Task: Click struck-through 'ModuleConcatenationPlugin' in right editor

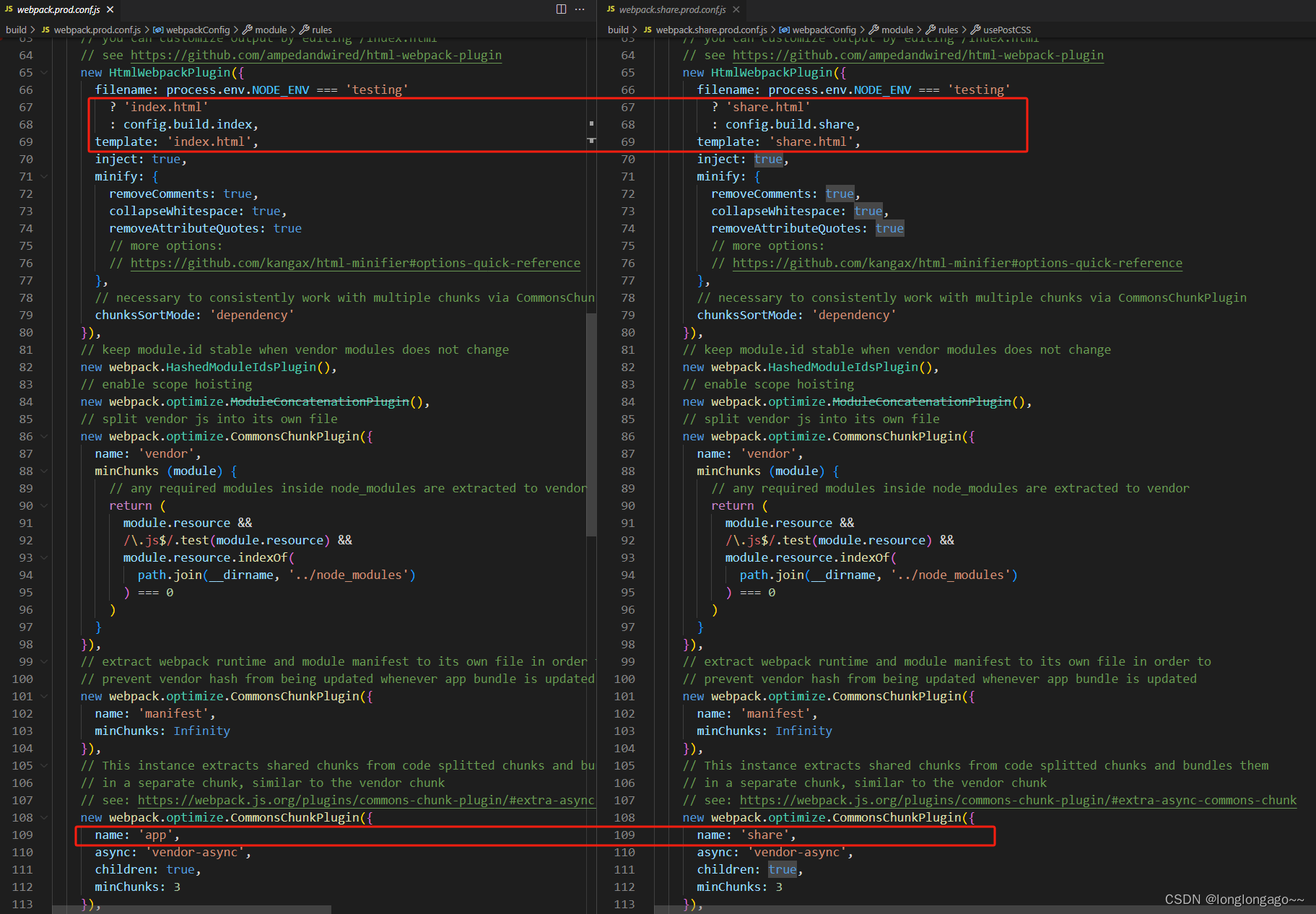Action: (x=921, y=402)
